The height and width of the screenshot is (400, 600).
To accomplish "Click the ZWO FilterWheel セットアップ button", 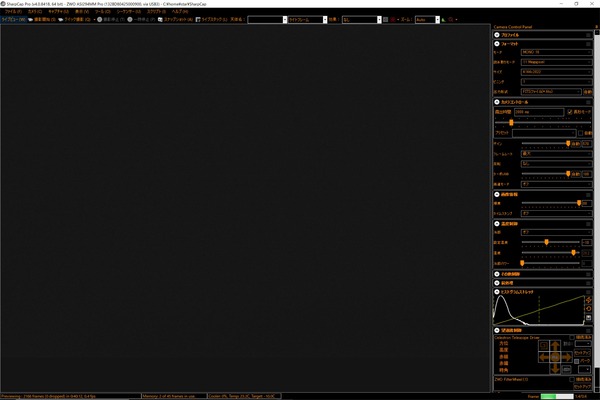I will [x=583, y=387].
